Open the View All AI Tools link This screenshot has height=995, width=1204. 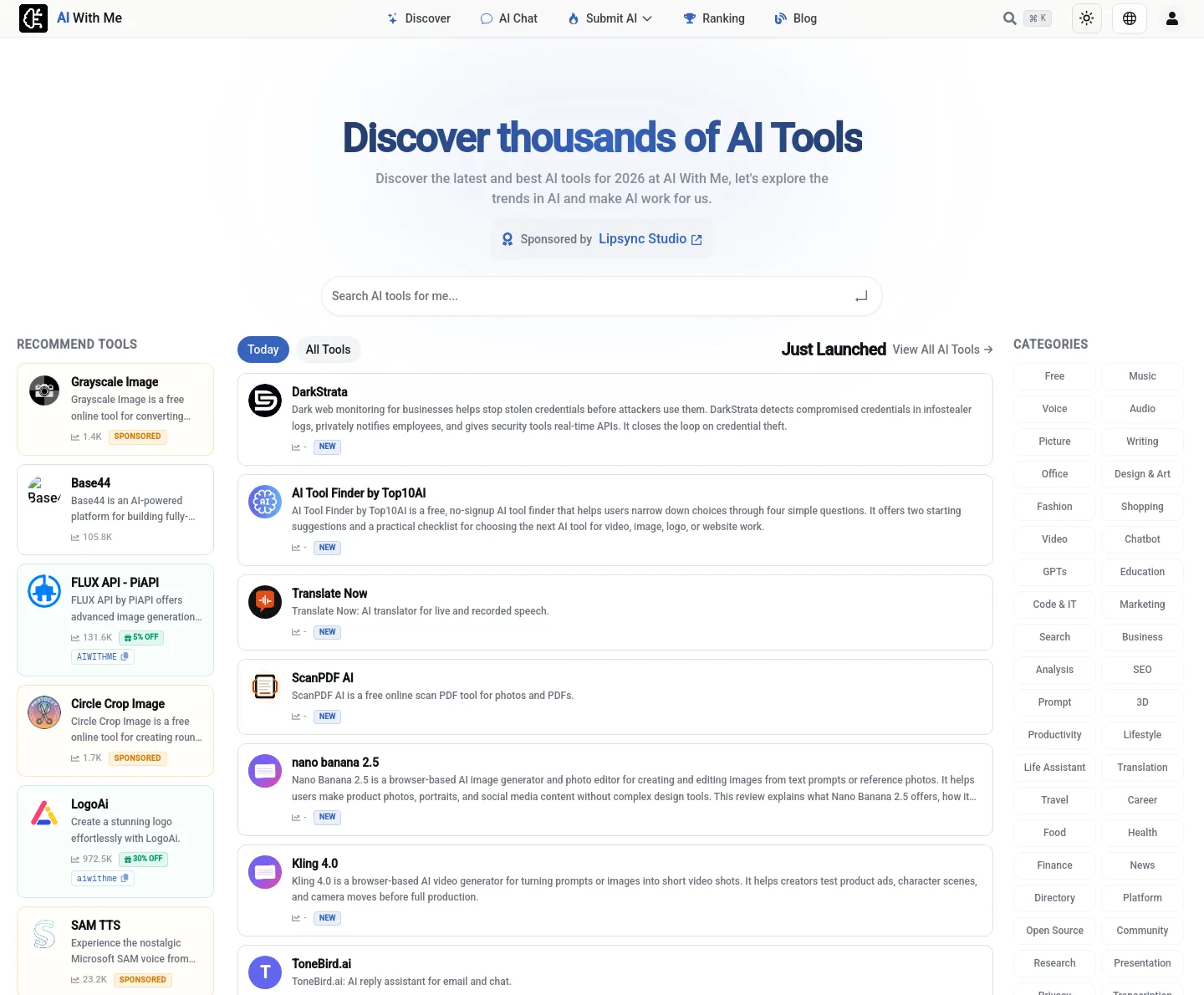coord(942,350)
